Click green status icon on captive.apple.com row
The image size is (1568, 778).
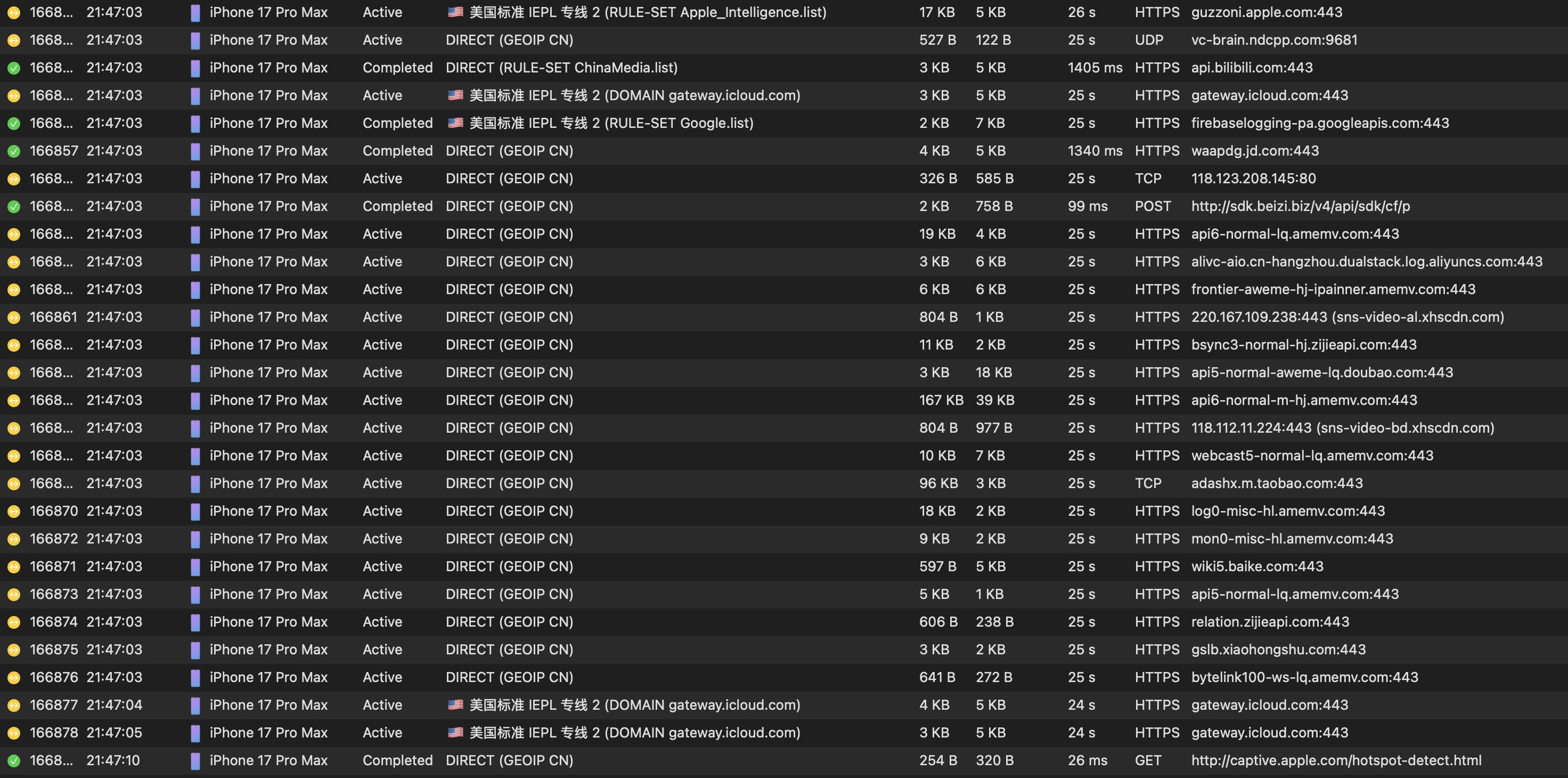(13, 761)
